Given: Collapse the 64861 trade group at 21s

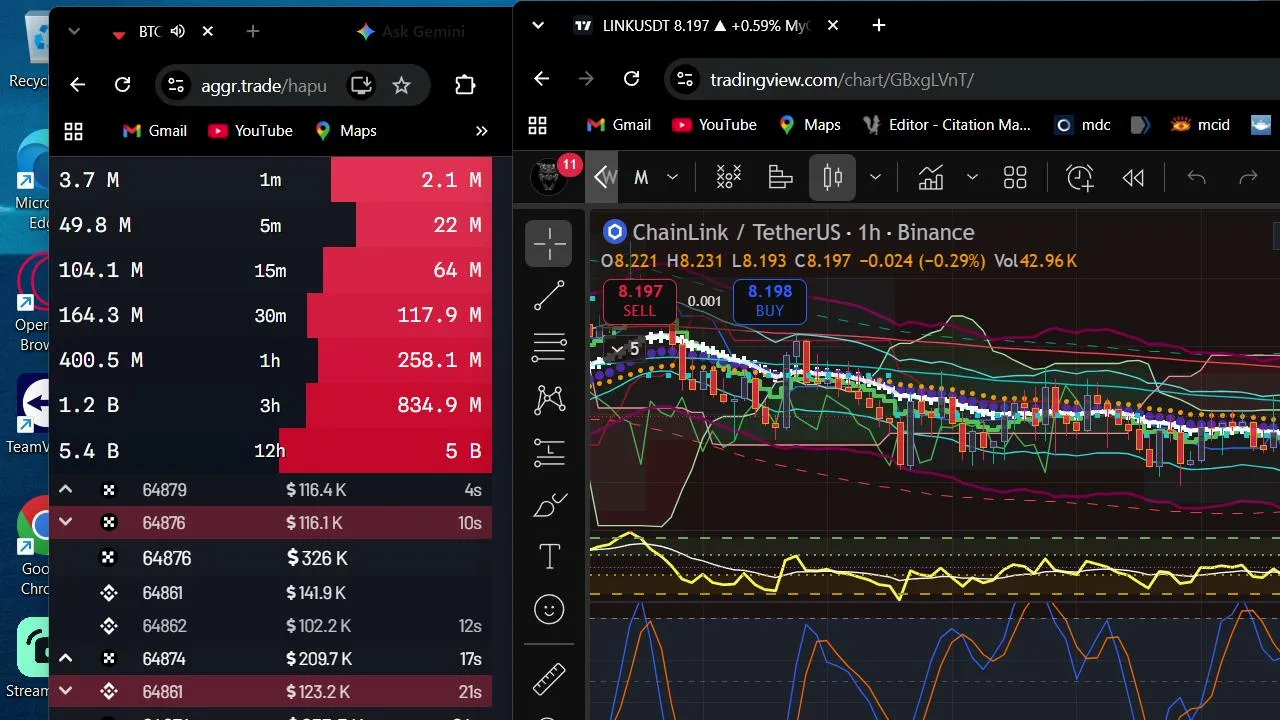Looking at the screenshot, I should [65, 692].
